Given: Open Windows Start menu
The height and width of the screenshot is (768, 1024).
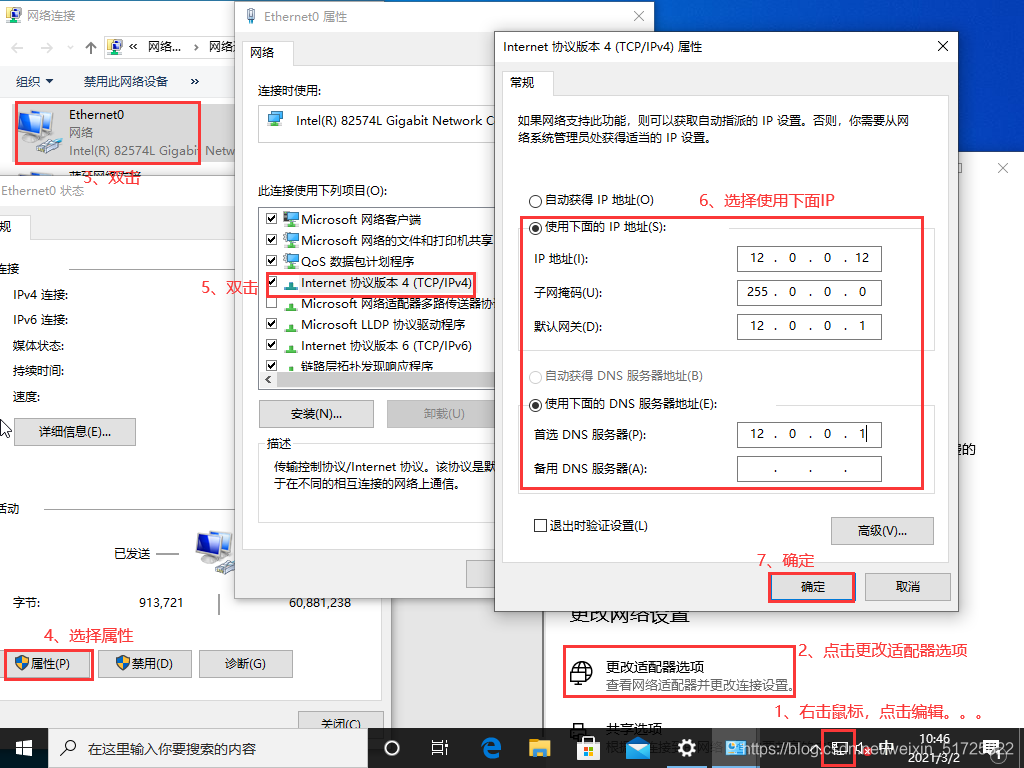Looking at the screenshot, I should (24, 748).
